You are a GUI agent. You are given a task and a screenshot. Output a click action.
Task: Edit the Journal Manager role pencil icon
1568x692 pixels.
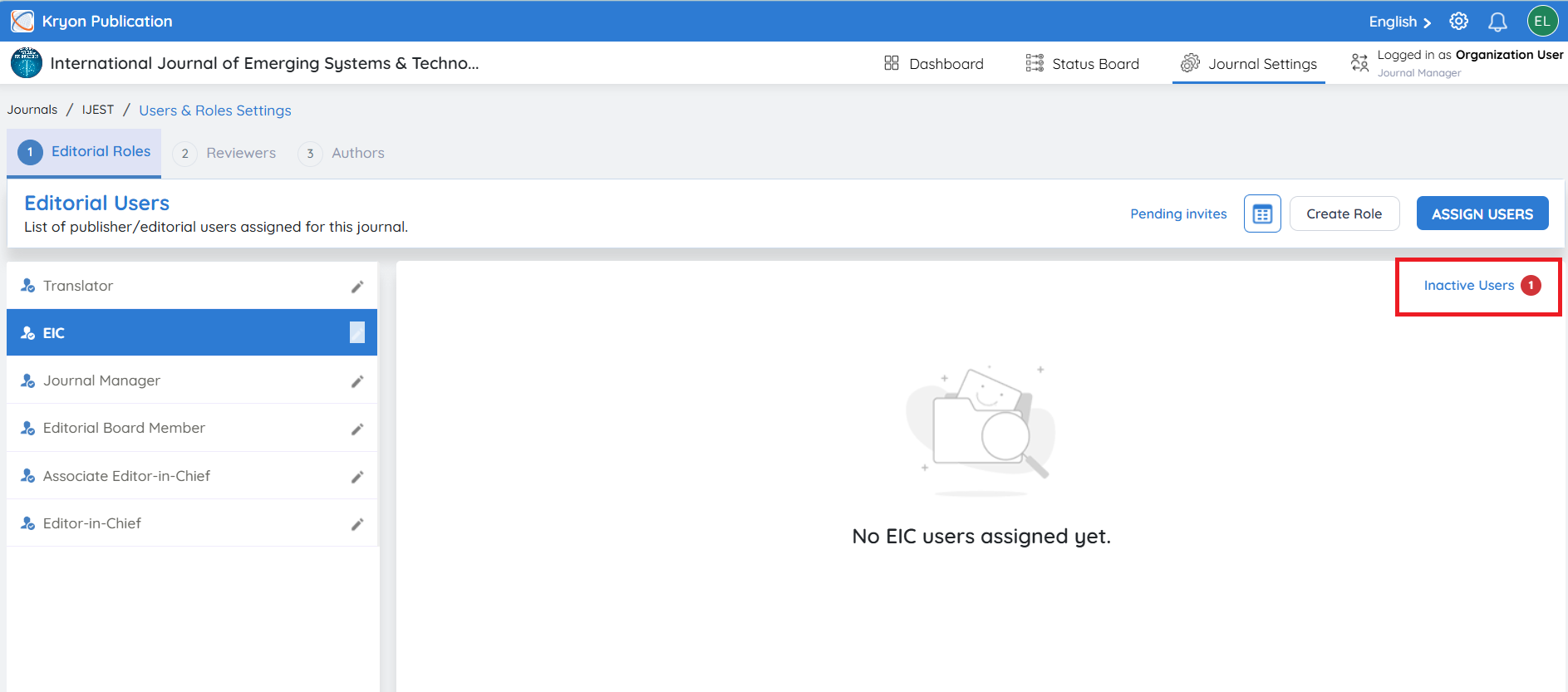[x=357, y=381]
